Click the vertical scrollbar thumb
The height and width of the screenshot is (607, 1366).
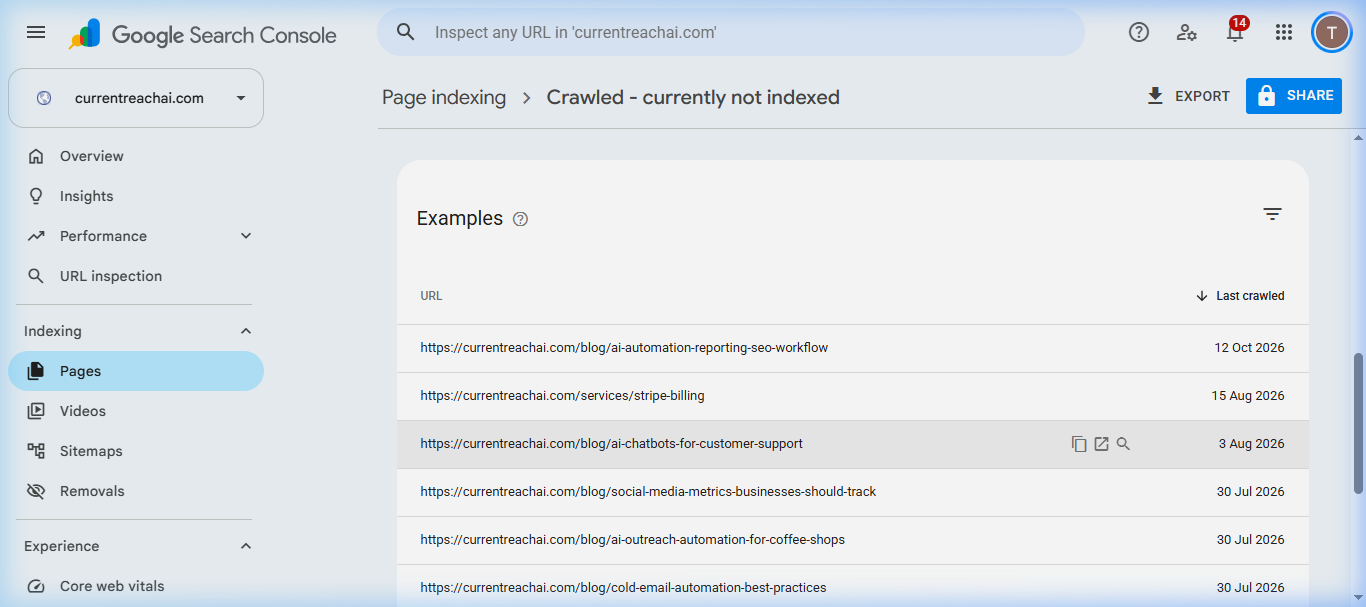click(x=1358, y=422)
